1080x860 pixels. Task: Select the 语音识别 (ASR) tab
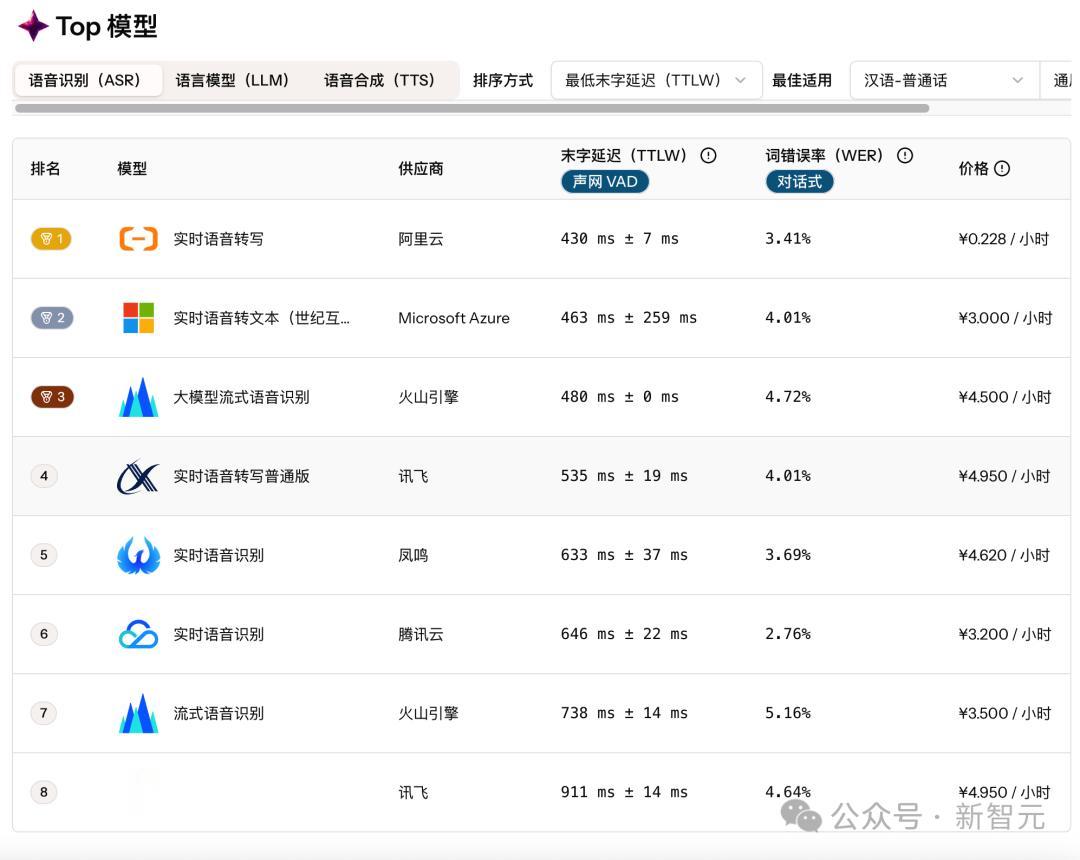(x=87, y=80)
